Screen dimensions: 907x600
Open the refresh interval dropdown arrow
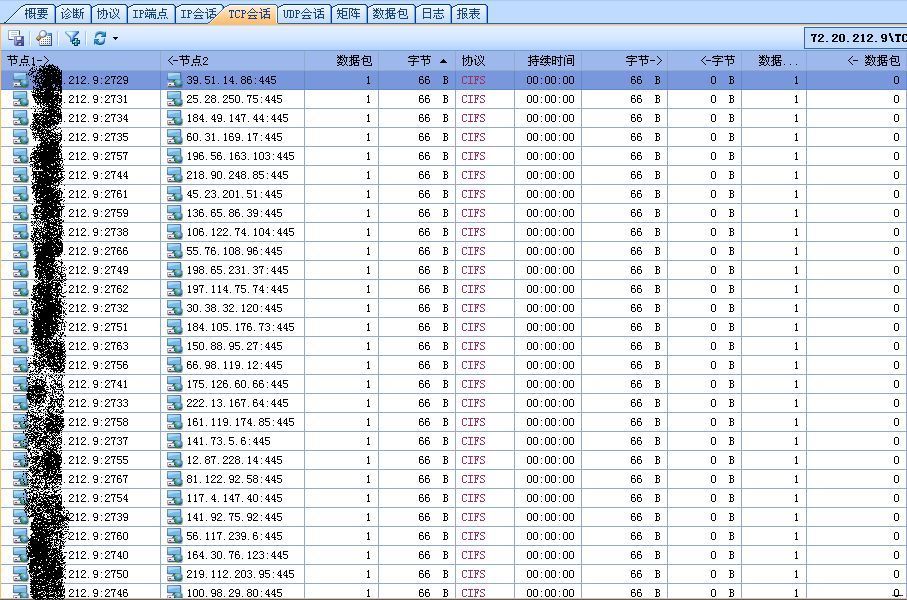(113, 37)
